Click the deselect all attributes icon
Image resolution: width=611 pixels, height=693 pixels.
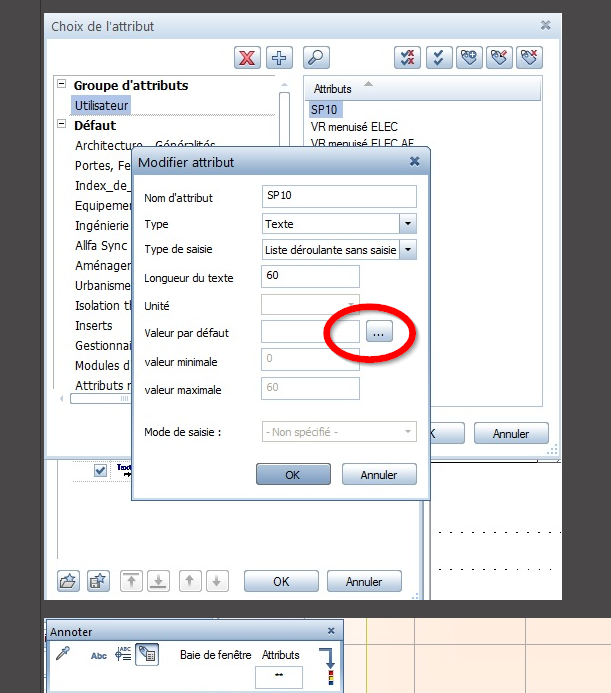click(x=407, y=57)
